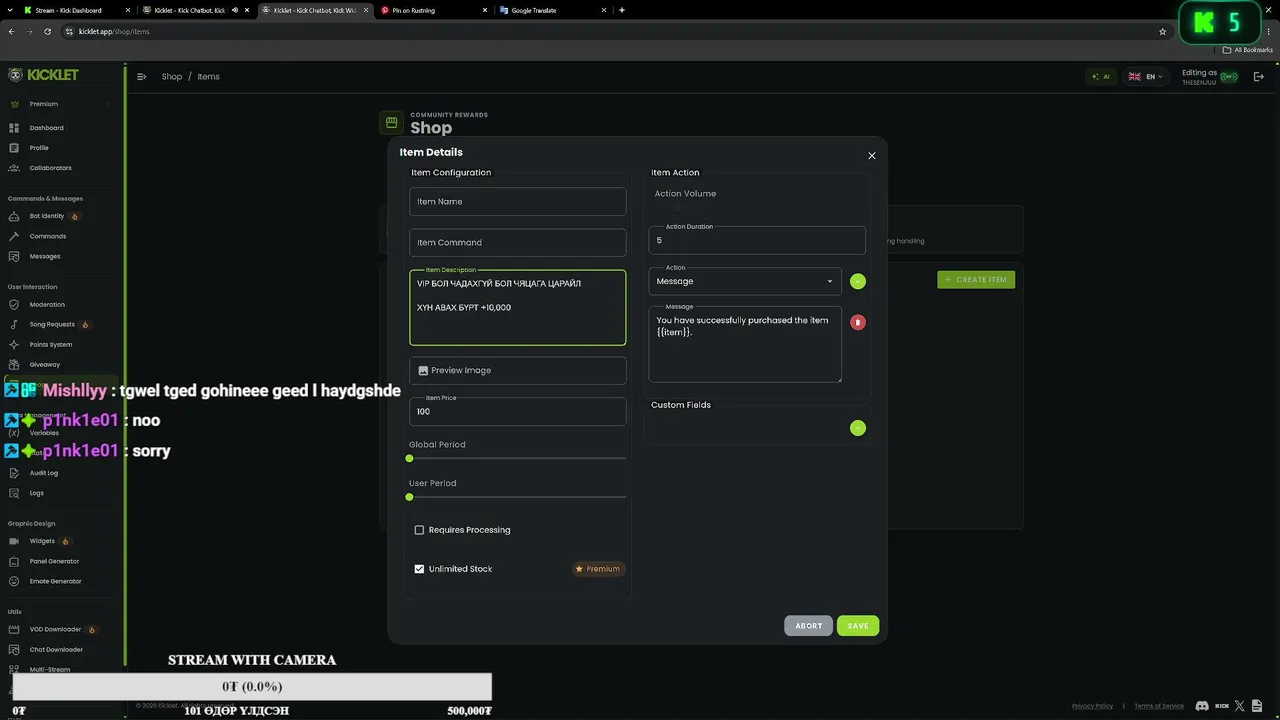This screenshot has width=1280, height=720.
Task: Click the Items breadcrumb
Action: tap(208, 76)
